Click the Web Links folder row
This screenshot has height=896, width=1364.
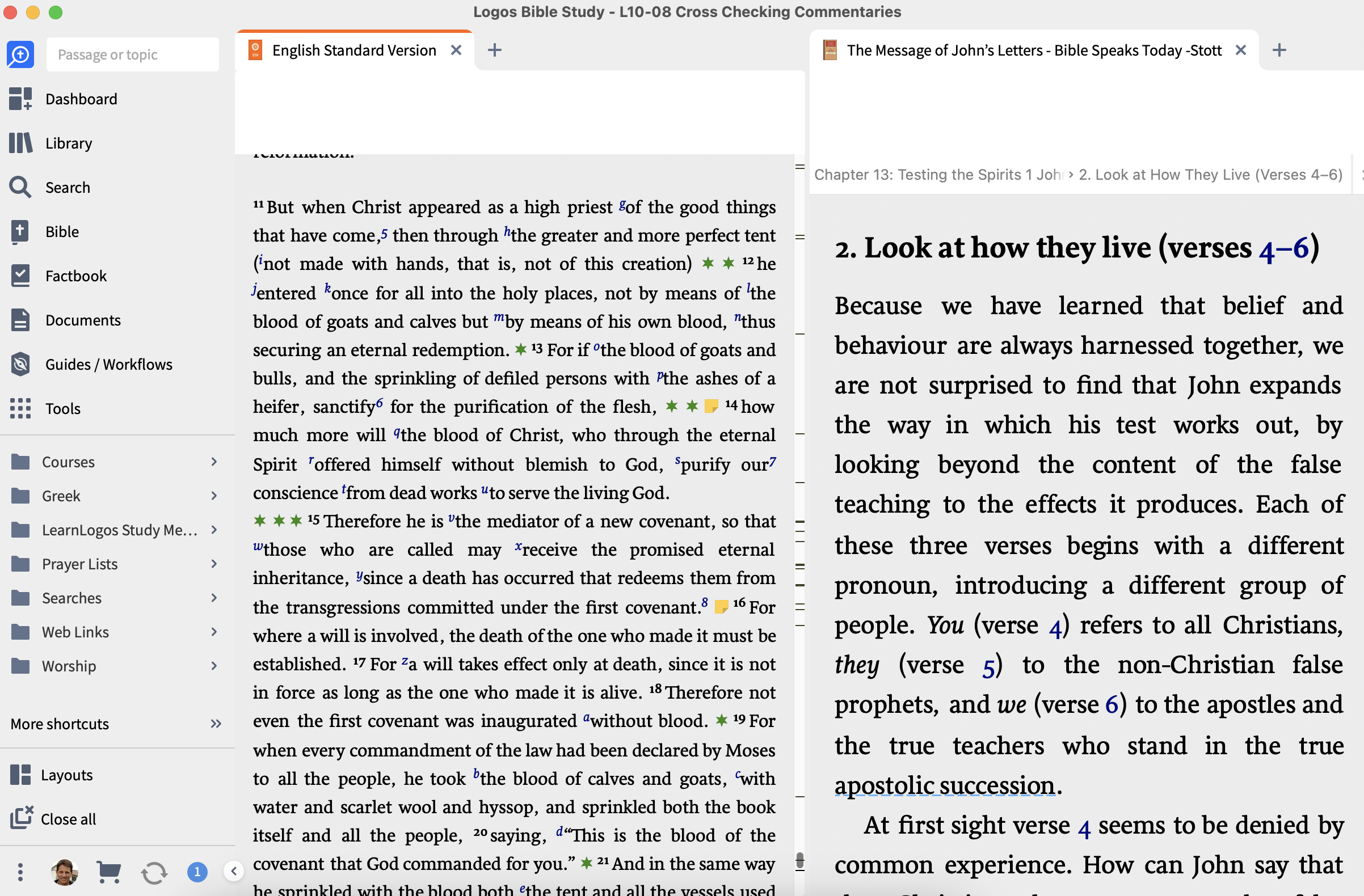click(117, 631)
